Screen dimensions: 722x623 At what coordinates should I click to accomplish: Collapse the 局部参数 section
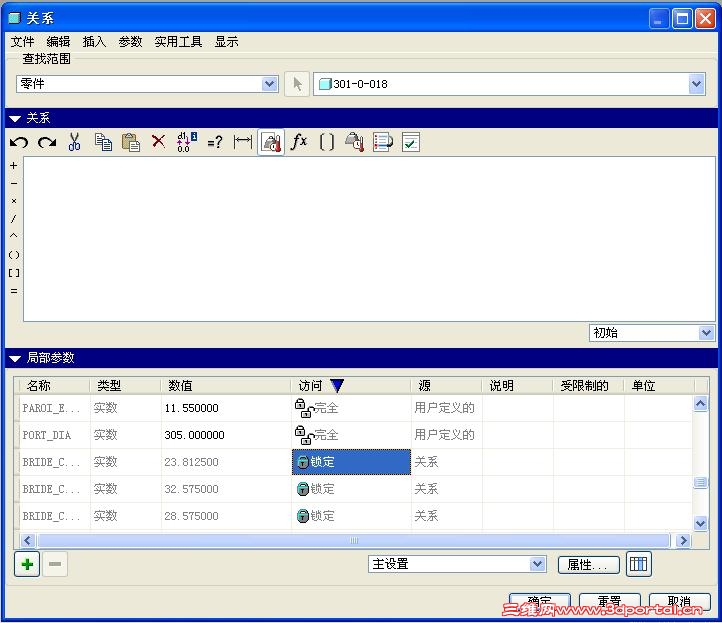pos(15,359)
